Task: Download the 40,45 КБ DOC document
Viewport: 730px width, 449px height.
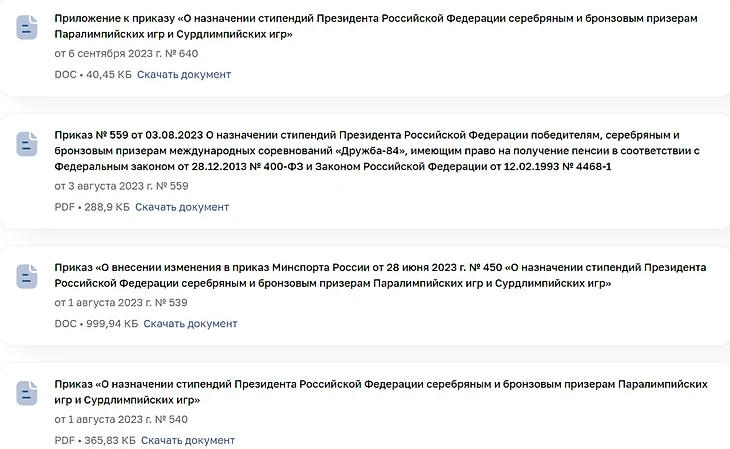Action: click(x=184, y=75)
